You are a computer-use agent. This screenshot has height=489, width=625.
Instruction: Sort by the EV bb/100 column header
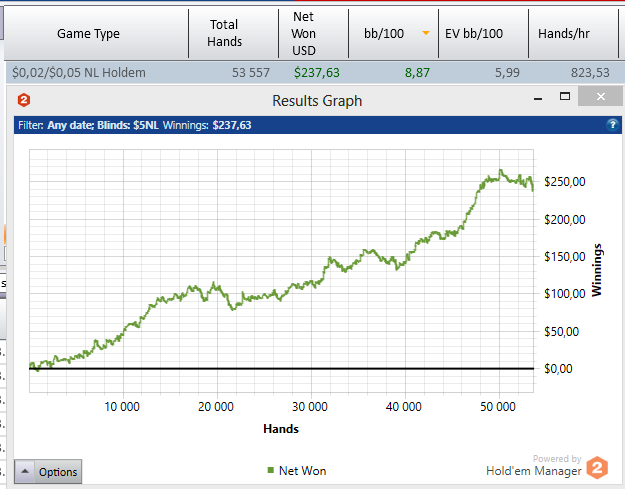[483, 33]
